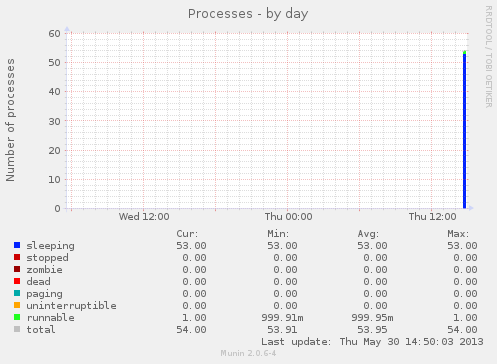Click the teal paging legend swatch

(17, 293)
